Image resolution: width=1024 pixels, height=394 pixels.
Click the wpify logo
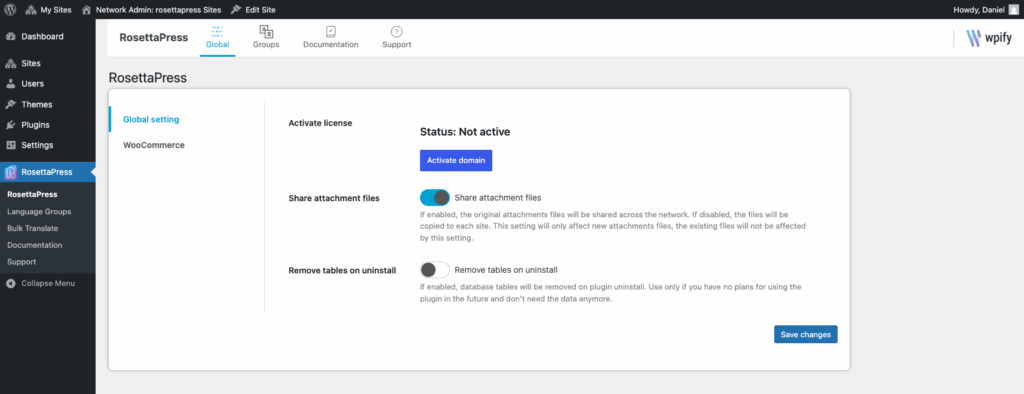point(989,38)
